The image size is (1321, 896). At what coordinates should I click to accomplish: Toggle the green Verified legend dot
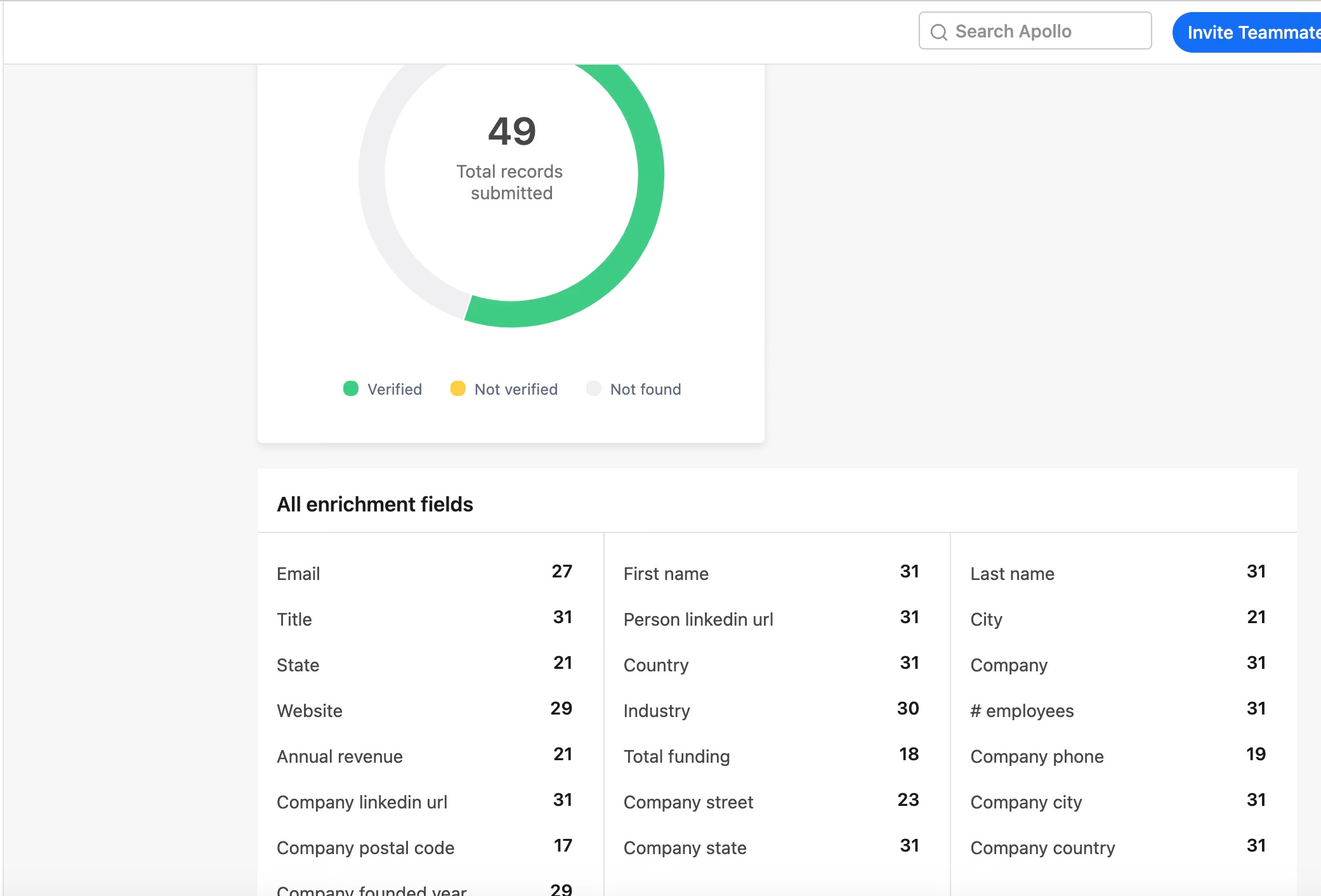[x=351, y=388]
